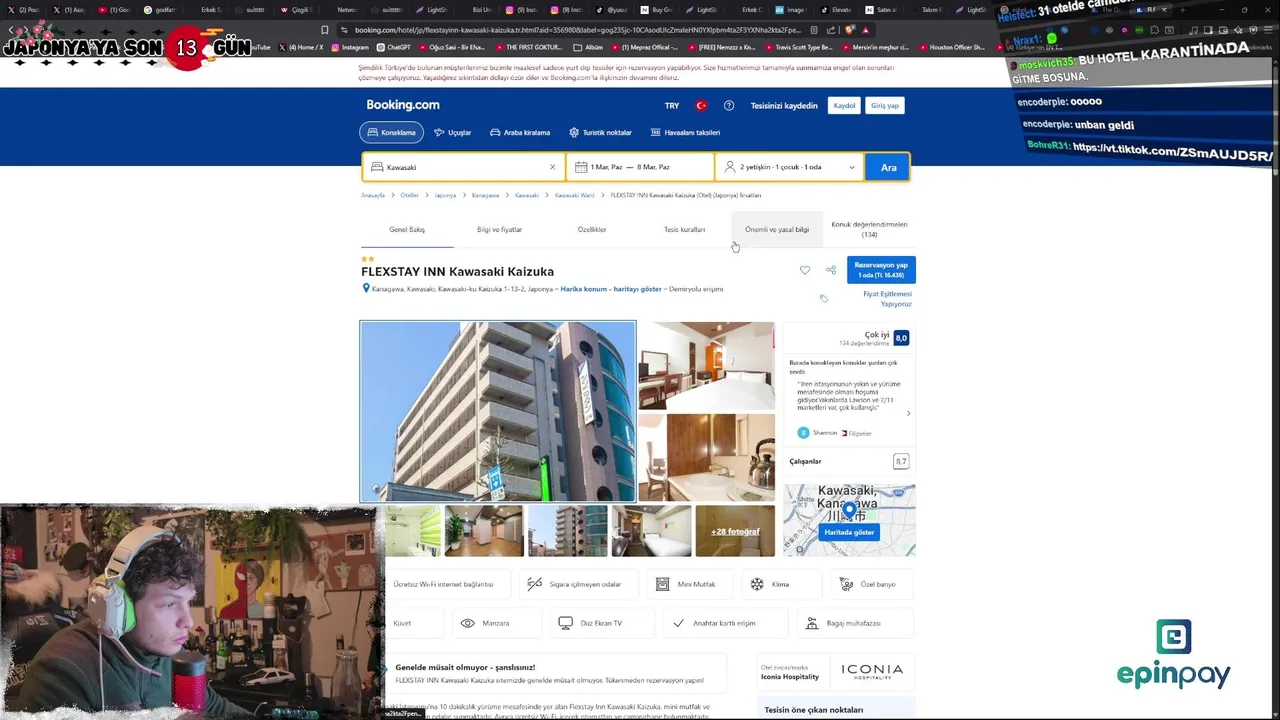Image resolution: width=1280 pixels, height=720 pixels.
Task: Click the Özel banyo shower icon
Action: (846, 584)
